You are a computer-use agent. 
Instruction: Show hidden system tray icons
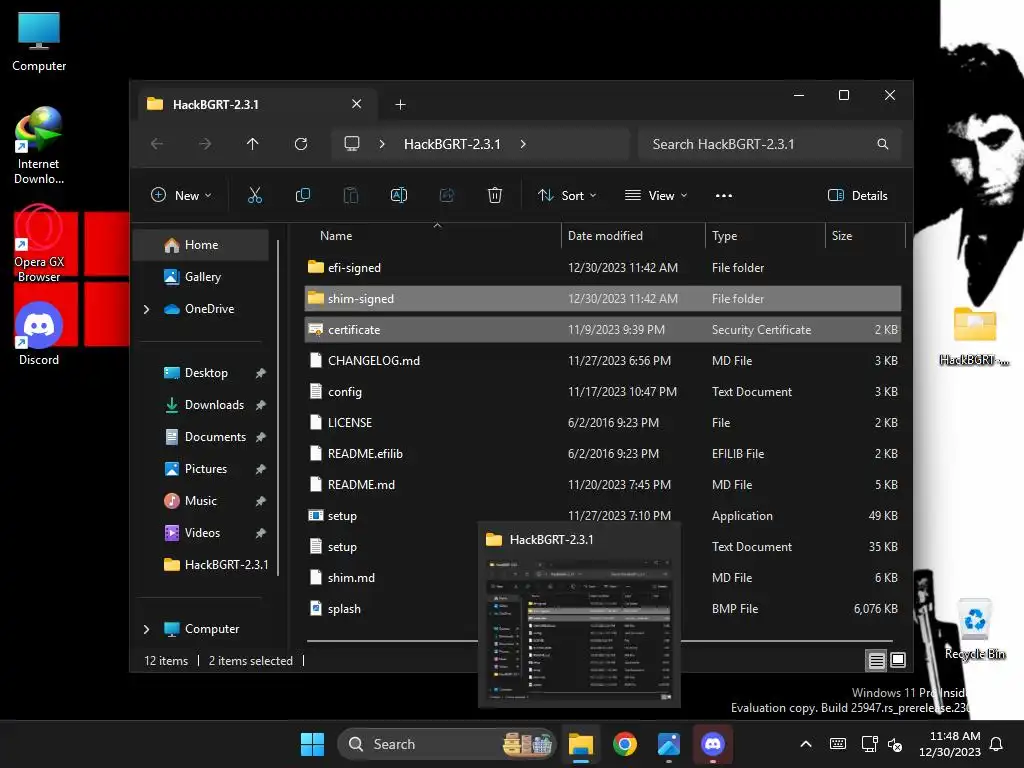point(806,744)
